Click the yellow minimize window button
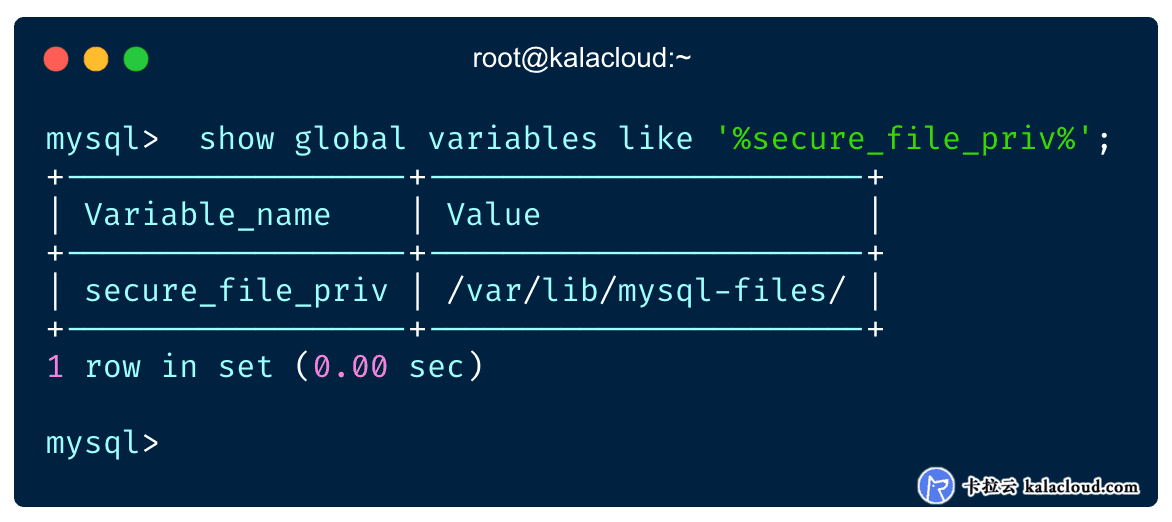Screen dimensions: 1172x522 (96, 59)
